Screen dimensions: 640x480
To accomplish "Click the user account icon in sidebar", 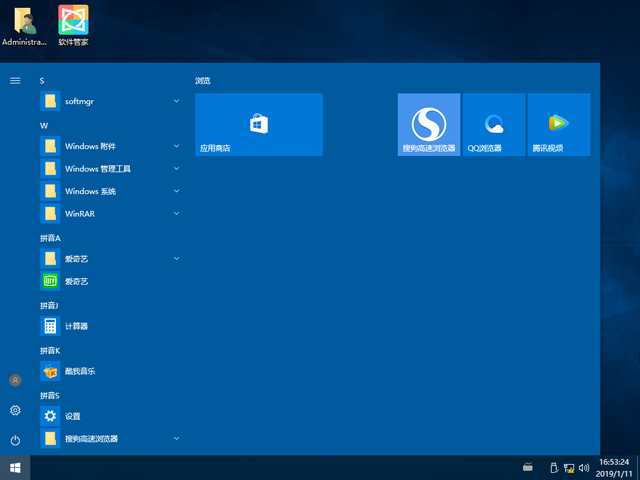I will (x=15, y=380).
